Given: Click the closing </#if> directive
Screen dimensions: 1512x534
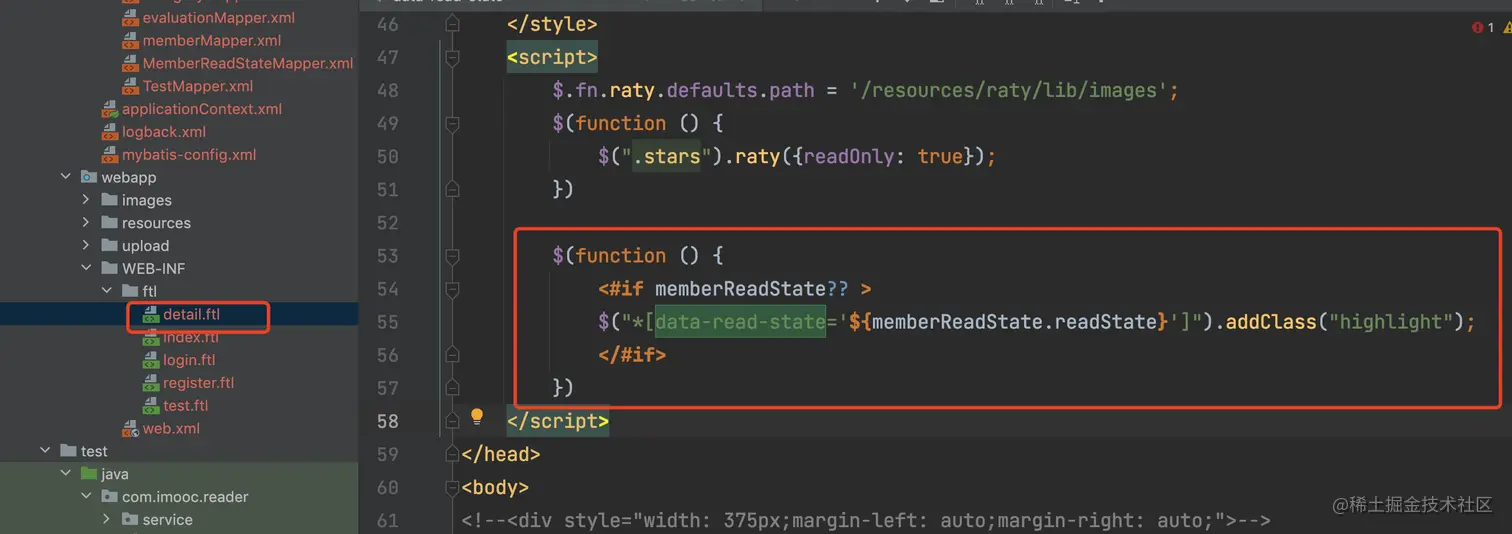Looking at the screenshot, I should point(632,355).
